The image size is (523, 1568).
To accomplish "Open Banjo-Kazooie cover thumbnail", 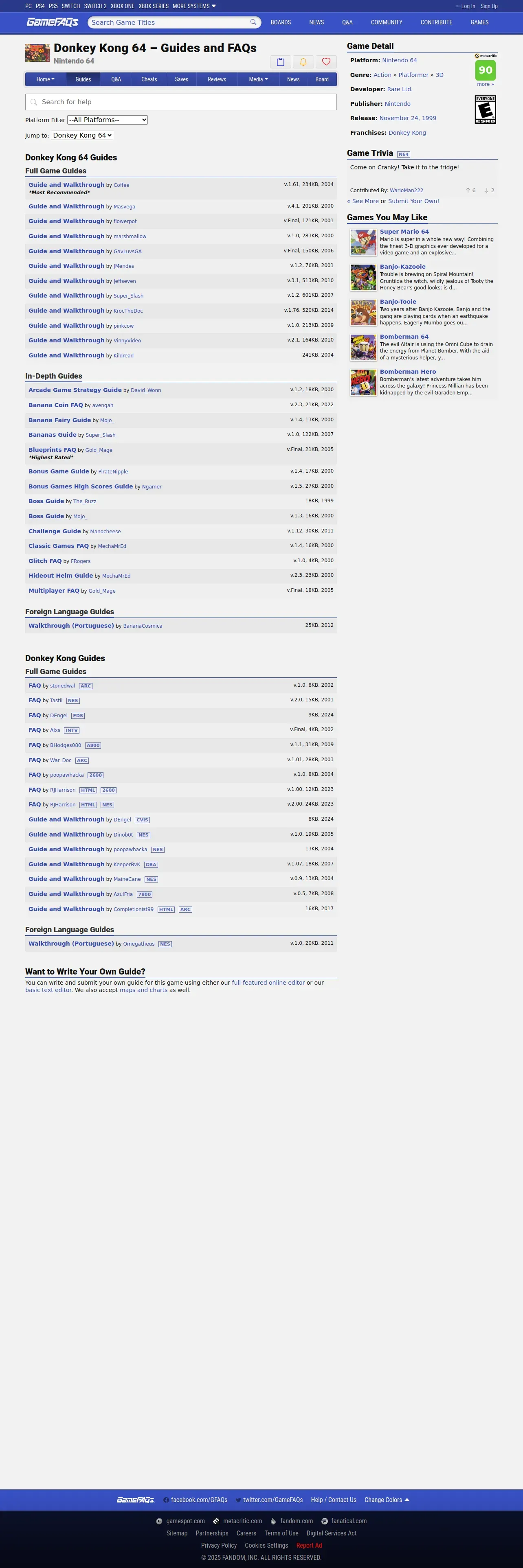I will [x=363, y=277].
